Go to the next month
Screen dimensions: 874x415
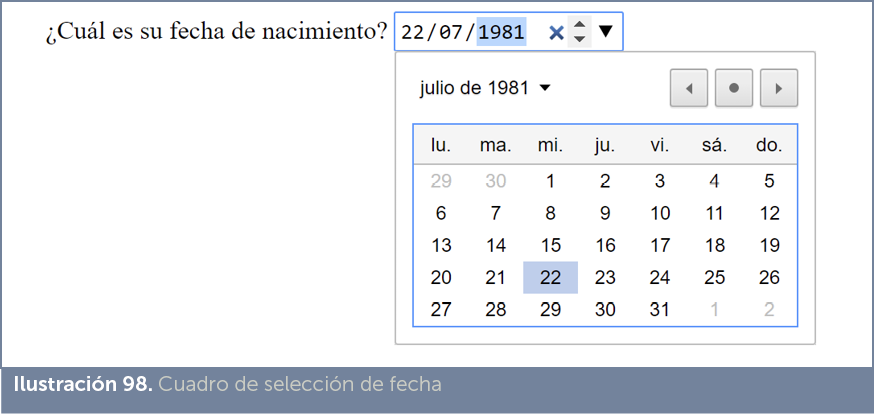click(778, 88)
